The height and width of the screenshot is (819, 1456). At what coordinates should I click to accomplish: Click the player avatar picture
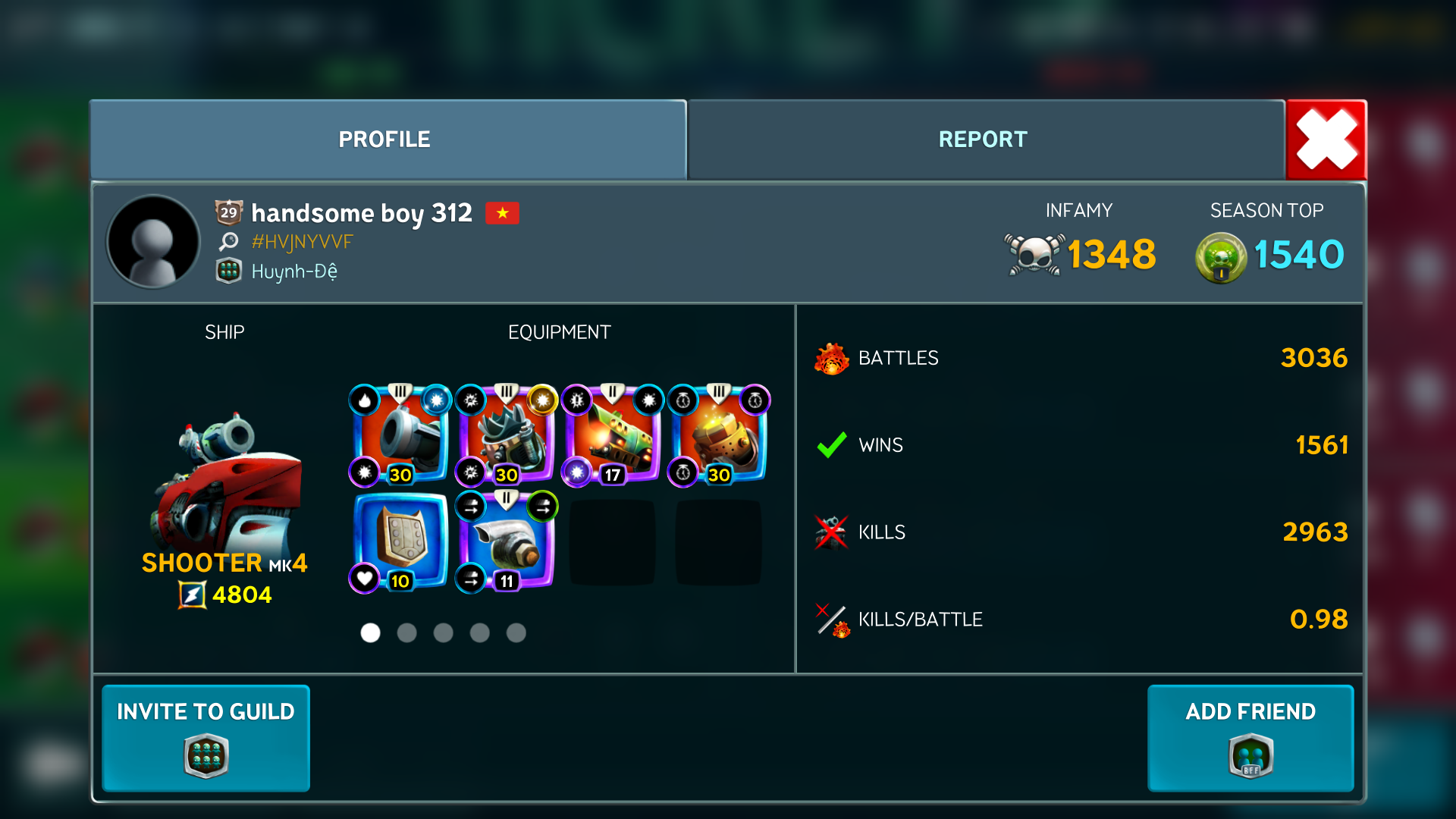(154, 242)
